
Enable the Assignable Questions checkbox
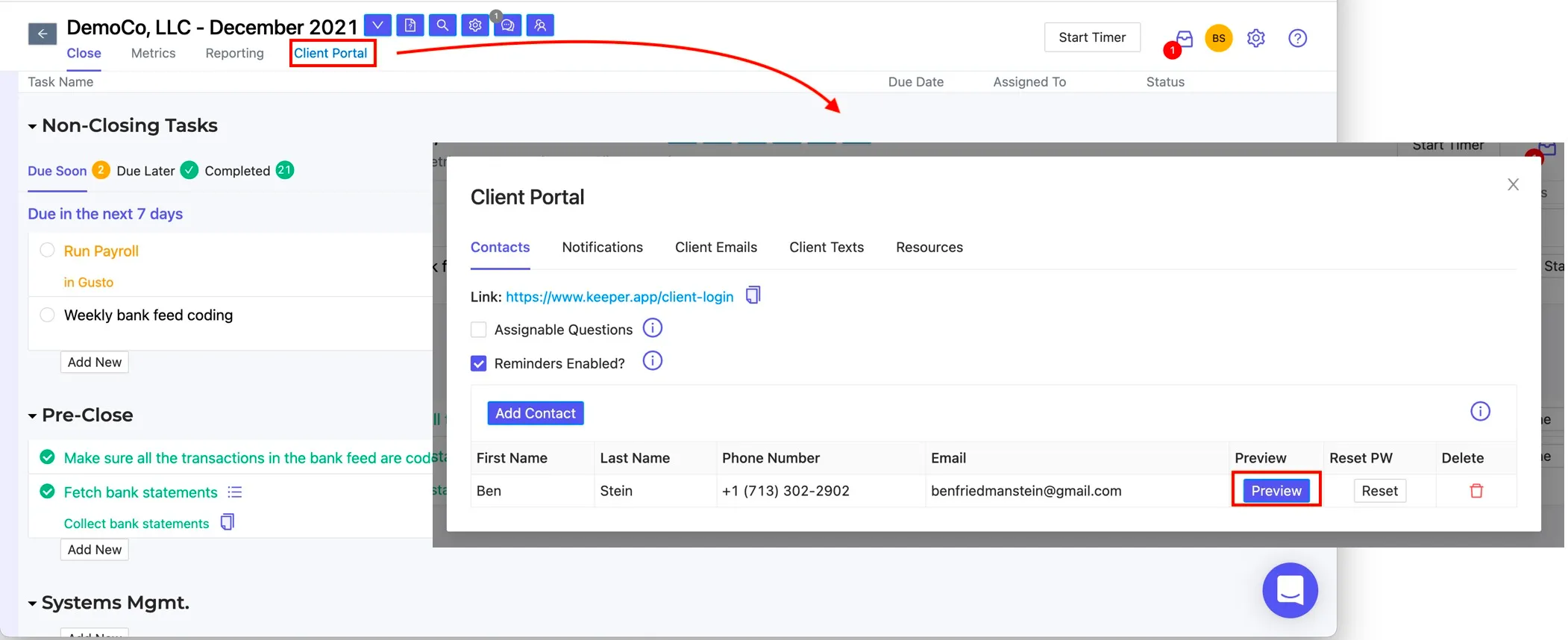(x=479, y=330)
